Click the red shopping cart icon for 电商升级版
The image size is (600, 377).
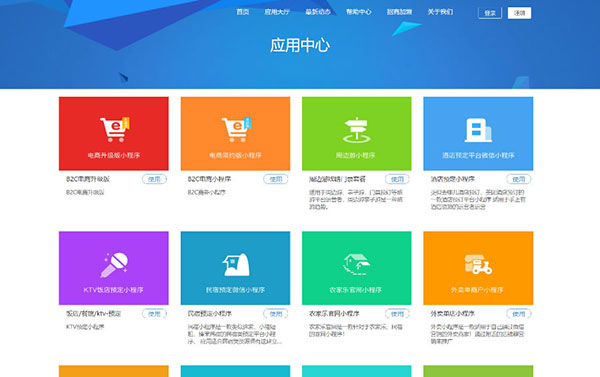pyautogui.click(x=114, y=129)
